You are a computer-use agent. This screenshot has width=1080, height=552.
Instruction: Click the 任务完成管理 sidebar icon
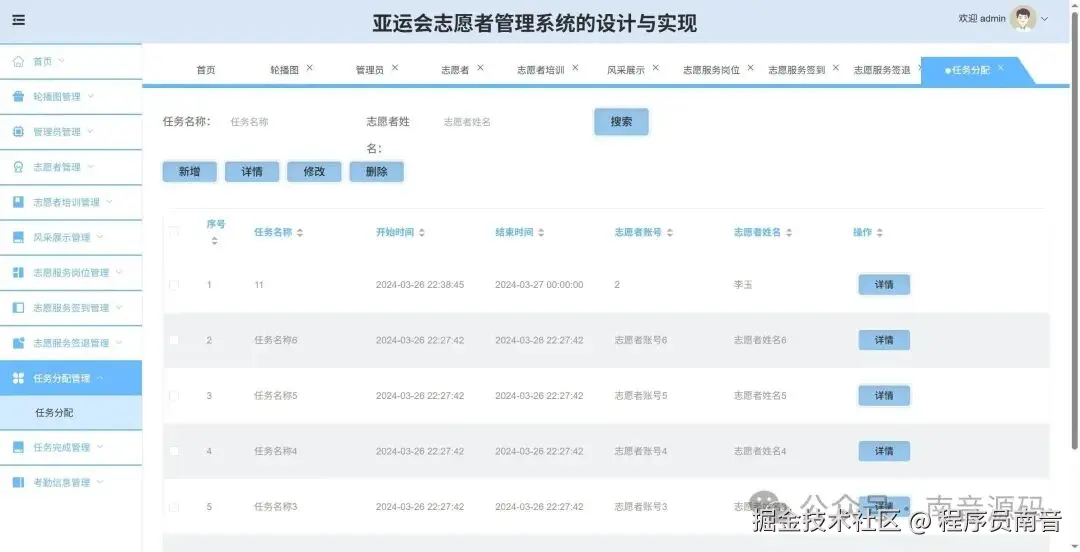pos(19,447)
